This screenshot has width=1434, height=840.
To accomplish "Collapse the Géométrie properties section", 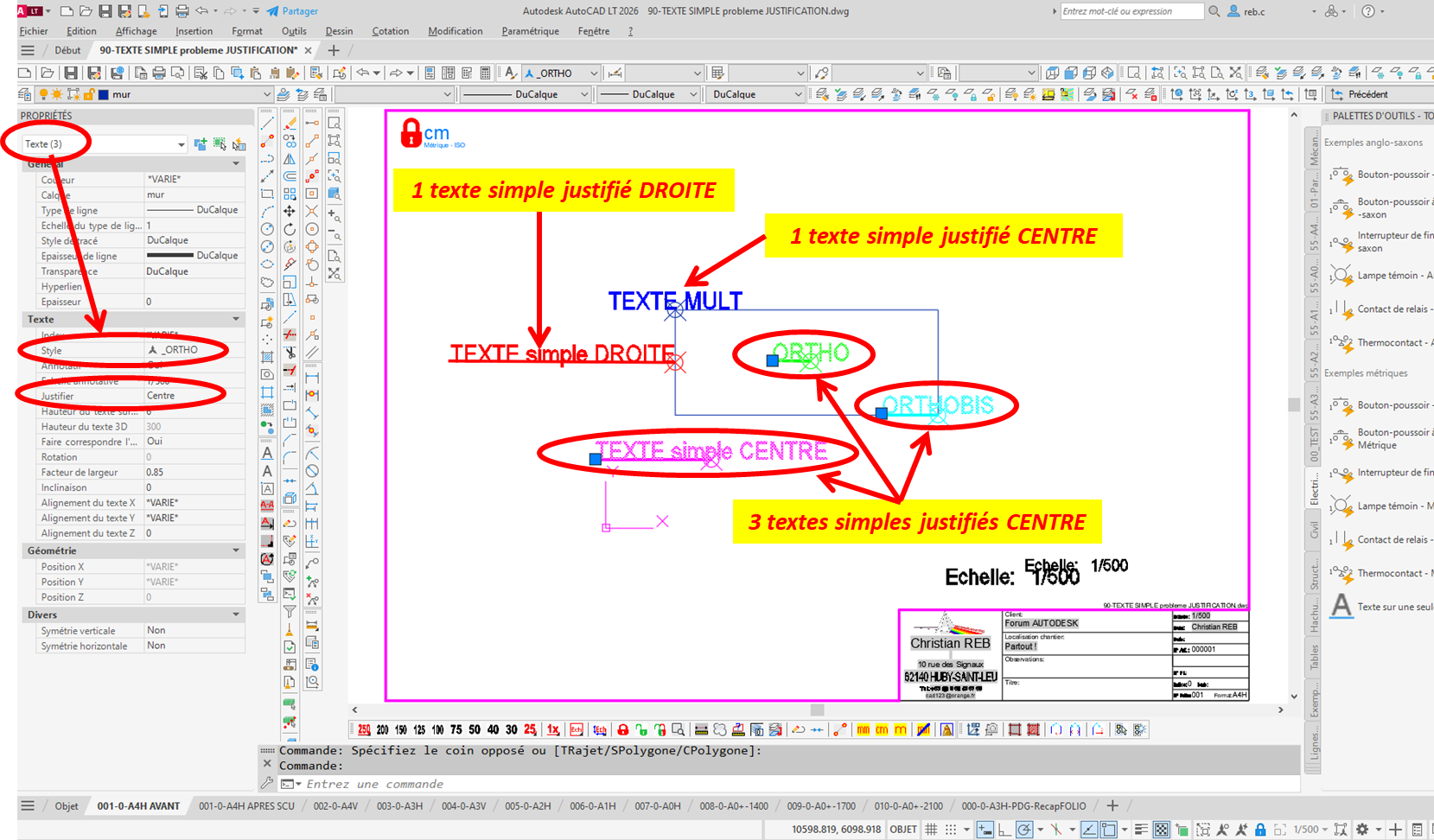I will [235, 550].
